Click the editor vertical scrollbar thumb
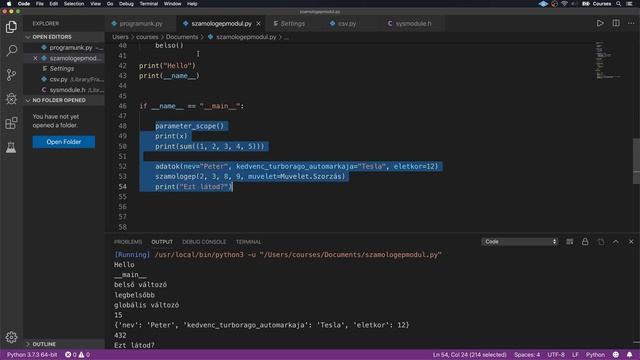This screenshot has width=640, height=360. click(x=636, y=161)
